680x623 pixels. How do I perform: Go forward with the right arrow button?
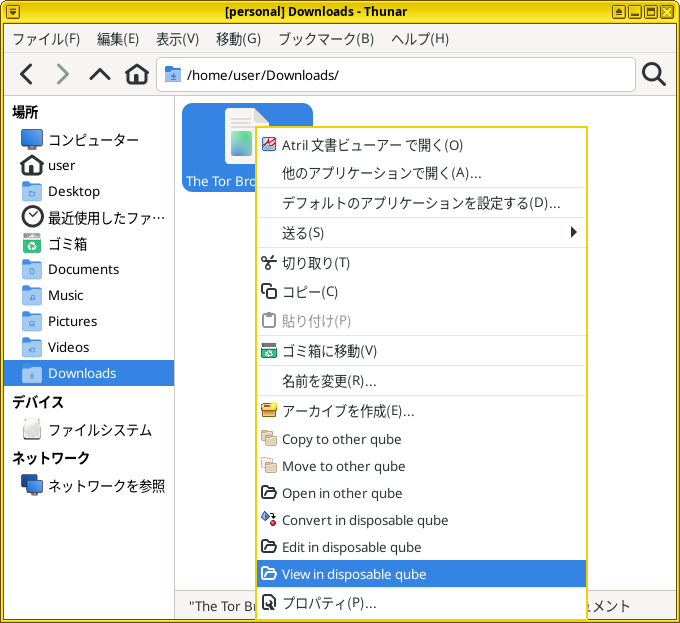coord(63,74)
